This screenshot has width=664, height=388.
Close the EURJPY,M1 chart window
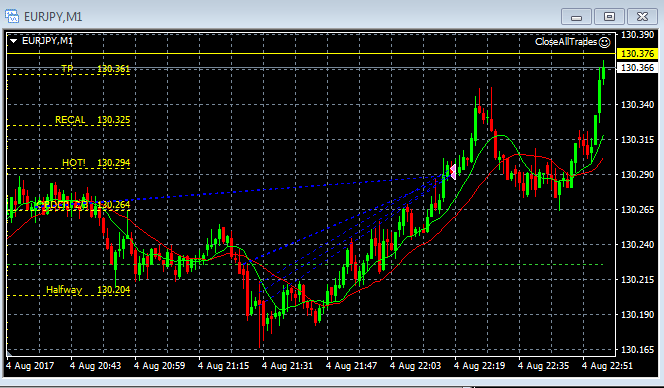pyautogui.click(x=642, y=17)
